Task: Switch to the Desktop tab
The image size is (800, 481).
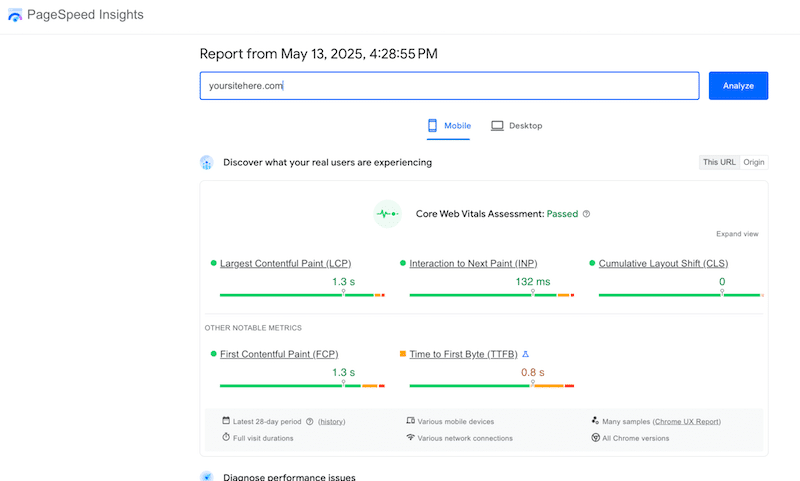Action: [x=516, y=126]
